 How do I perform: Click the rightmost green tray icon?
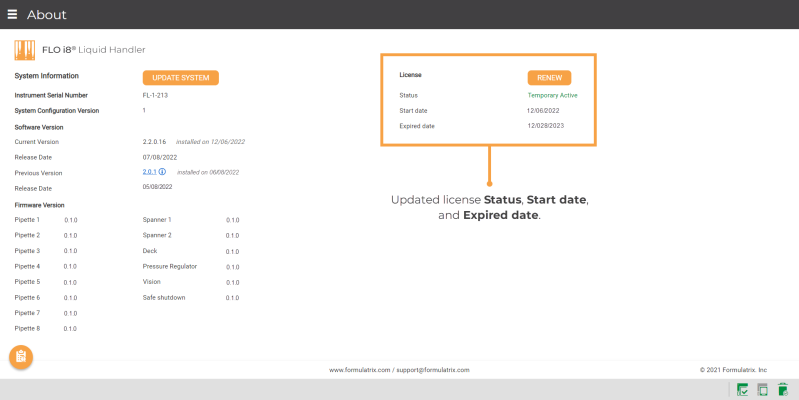(x=783, y=389)
